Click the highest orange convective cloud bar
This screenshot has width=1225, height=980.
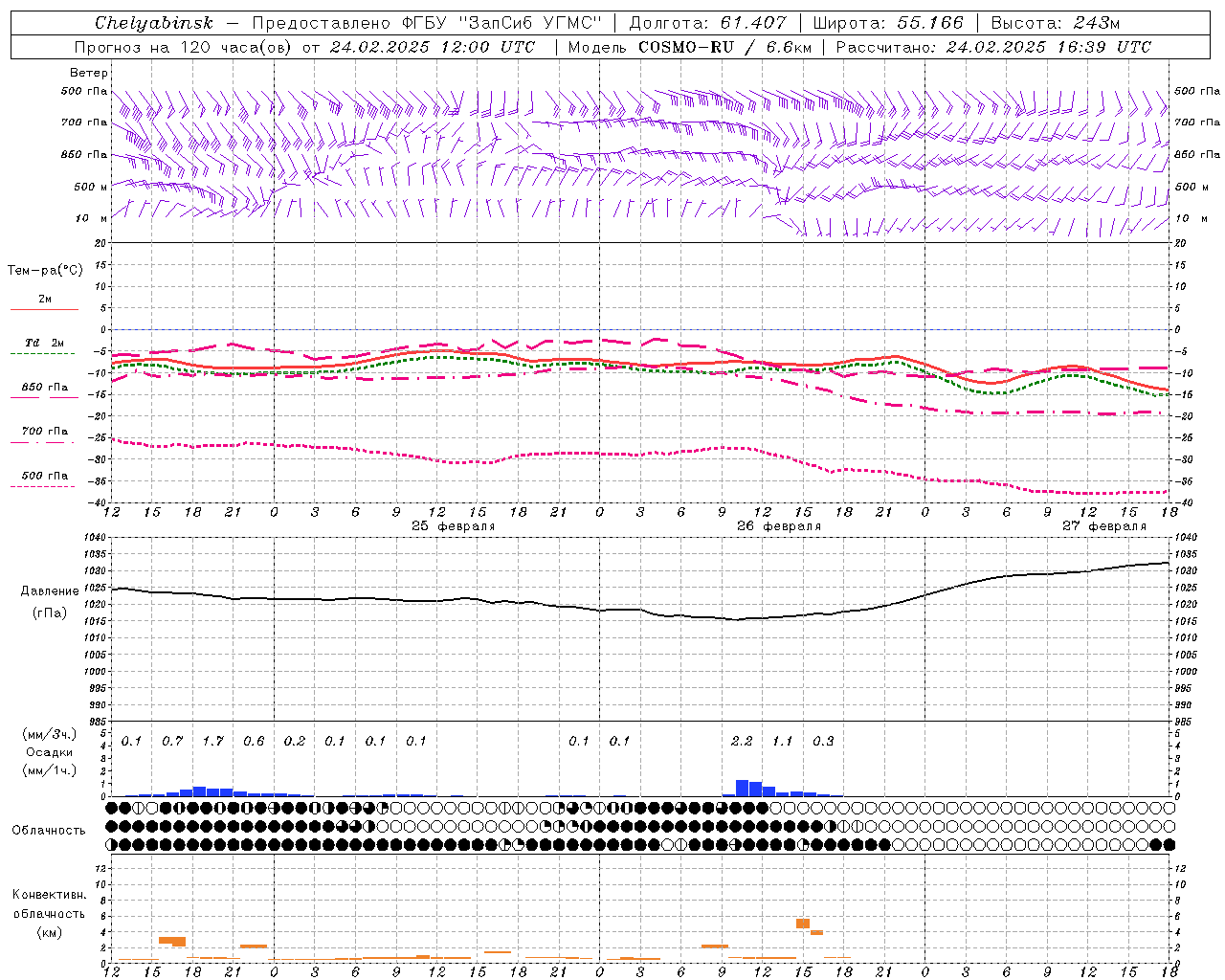point(803,924)
